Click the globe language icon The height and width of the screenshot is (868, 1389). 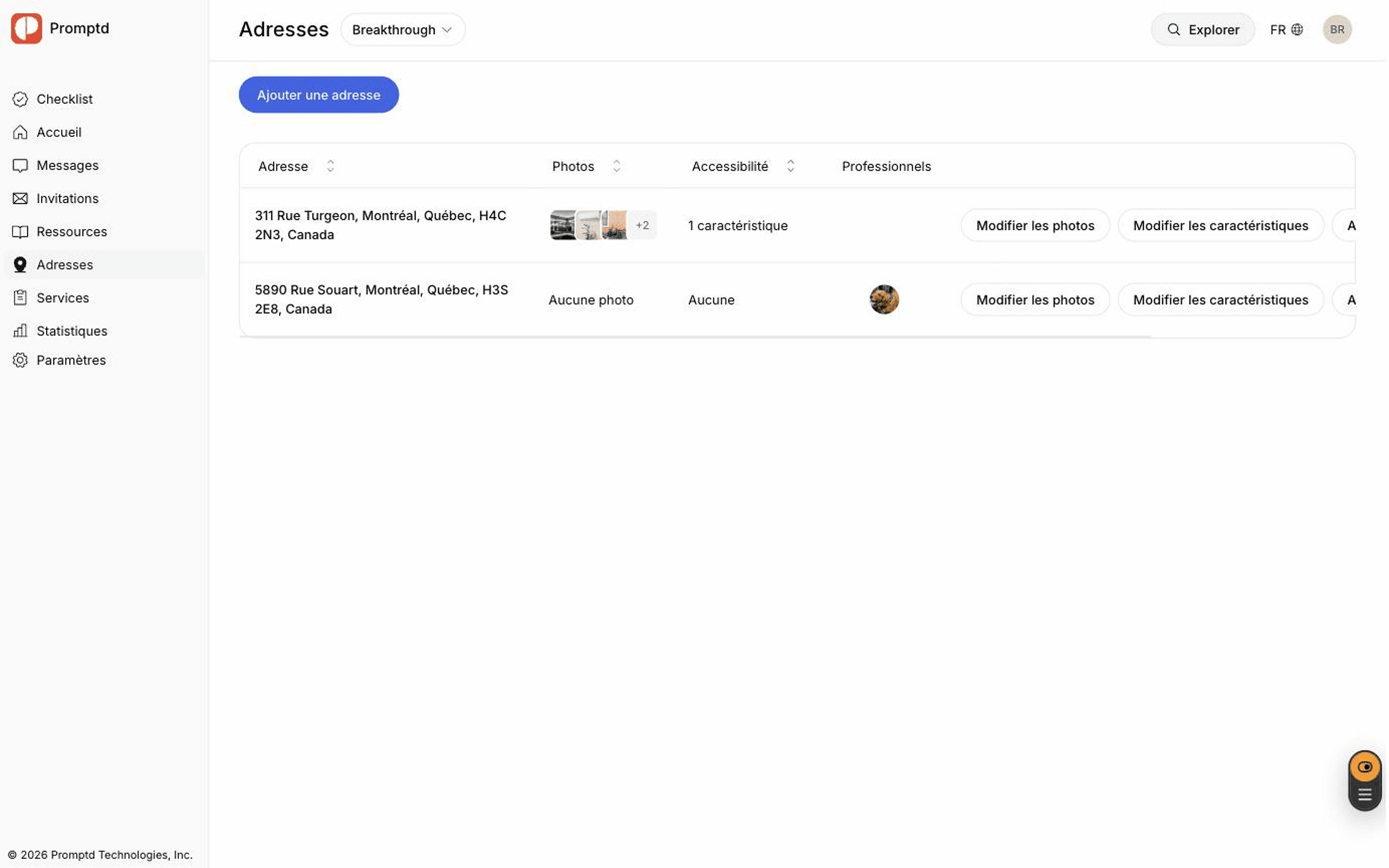1297,29
